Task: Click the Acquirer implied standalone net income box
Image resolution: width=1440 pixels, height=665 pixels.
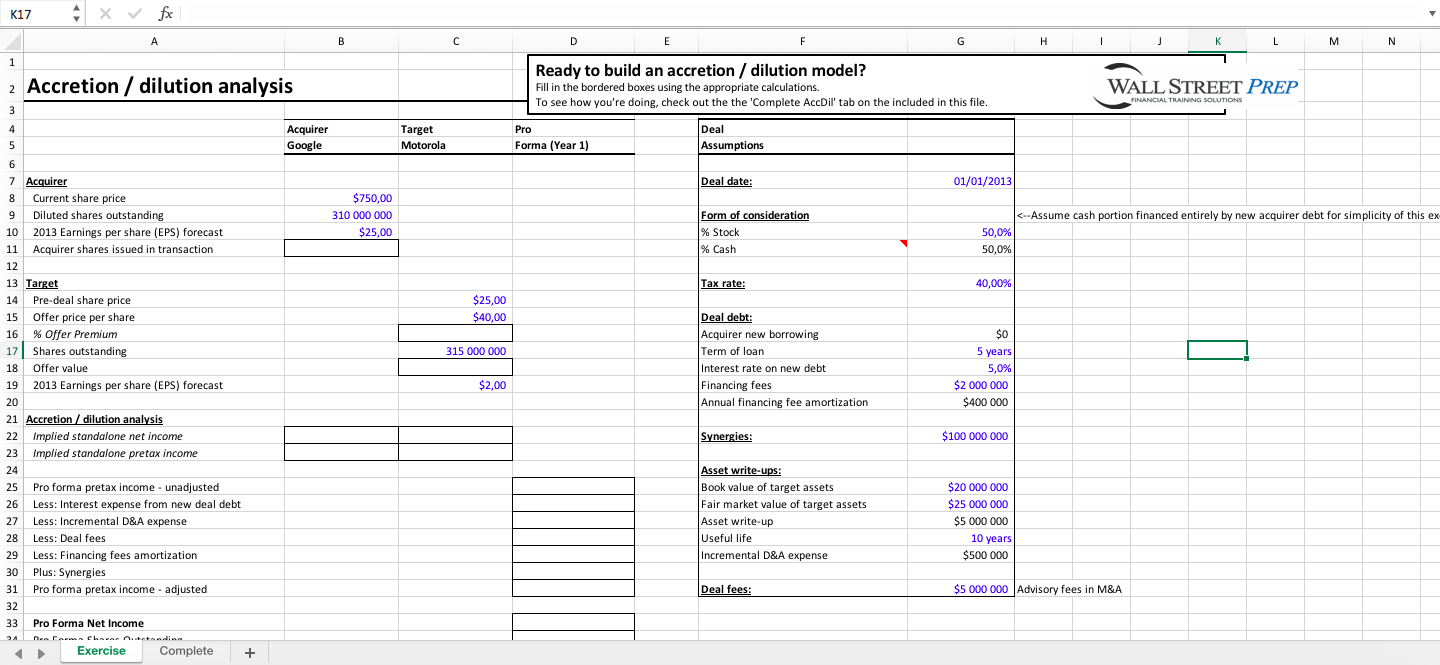Action: (x=341, y=436)
